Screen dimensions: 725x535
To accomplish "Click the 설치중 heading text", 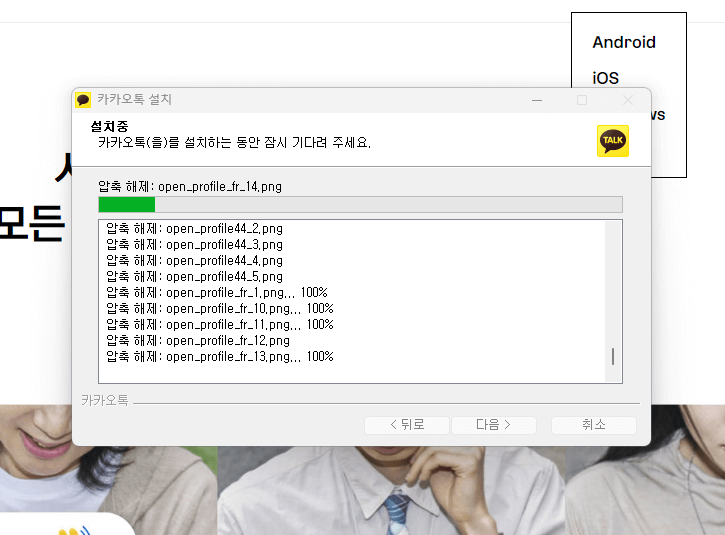I will click(x=109, y=126).
